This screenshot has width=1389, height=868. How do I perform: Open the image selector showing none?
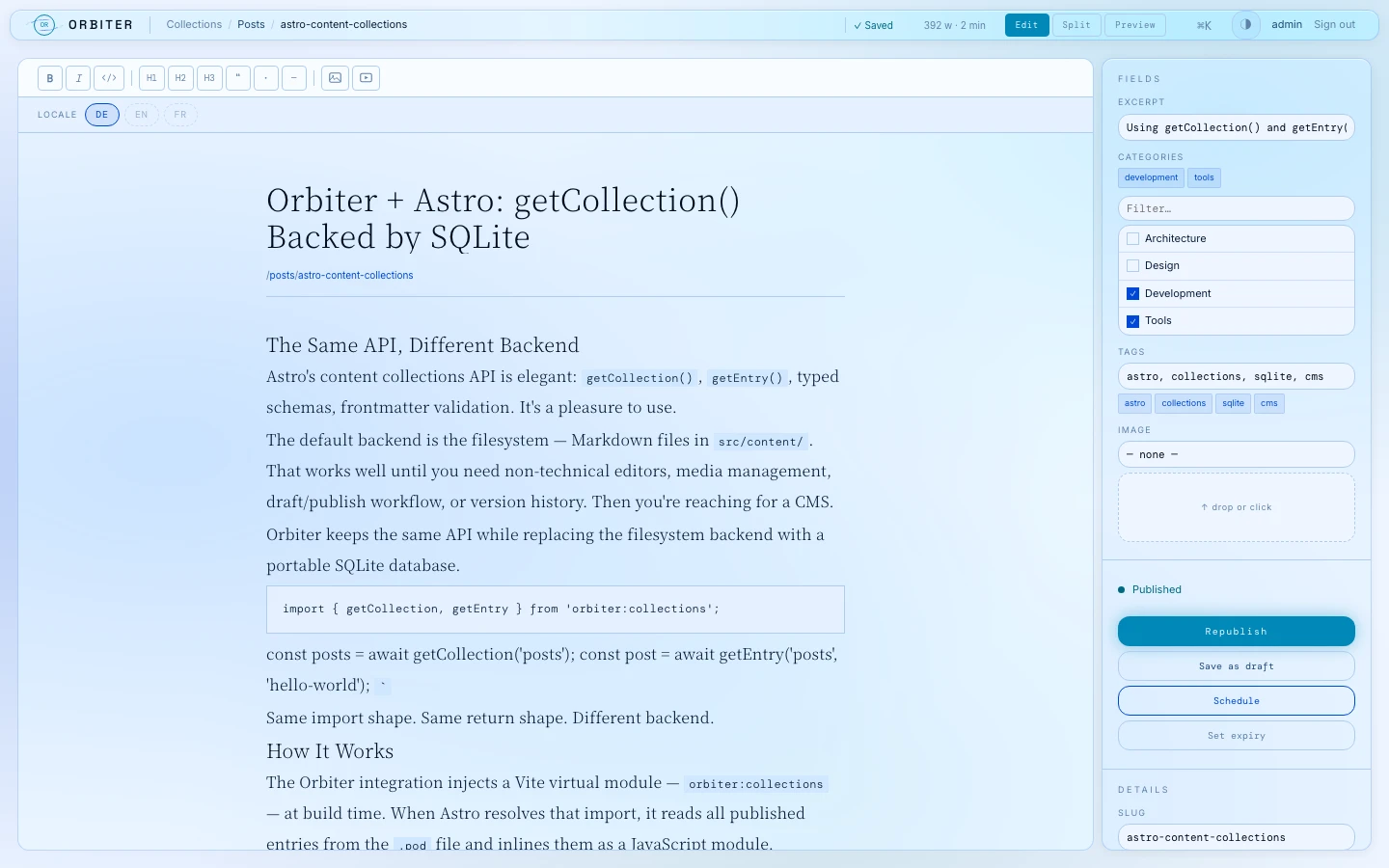(1237, 454)
